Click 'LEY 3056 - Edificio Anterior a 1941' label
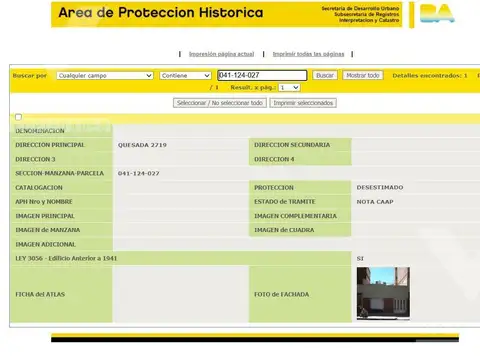The width and height of the screenshot is (480, 360). [x=66, y=258]
